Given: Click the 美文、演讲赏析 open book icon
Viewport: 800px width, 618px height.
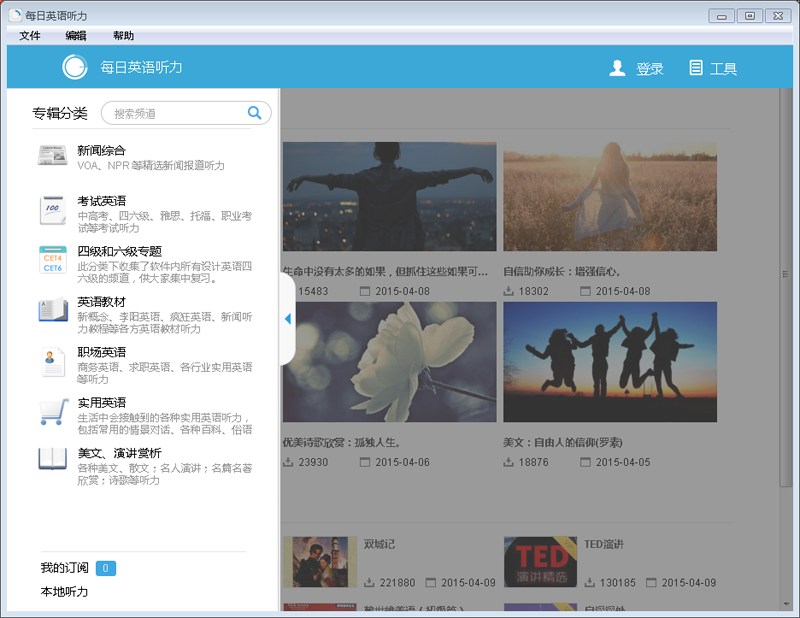Looking at the screenshot, I should (x=53, y=459).
